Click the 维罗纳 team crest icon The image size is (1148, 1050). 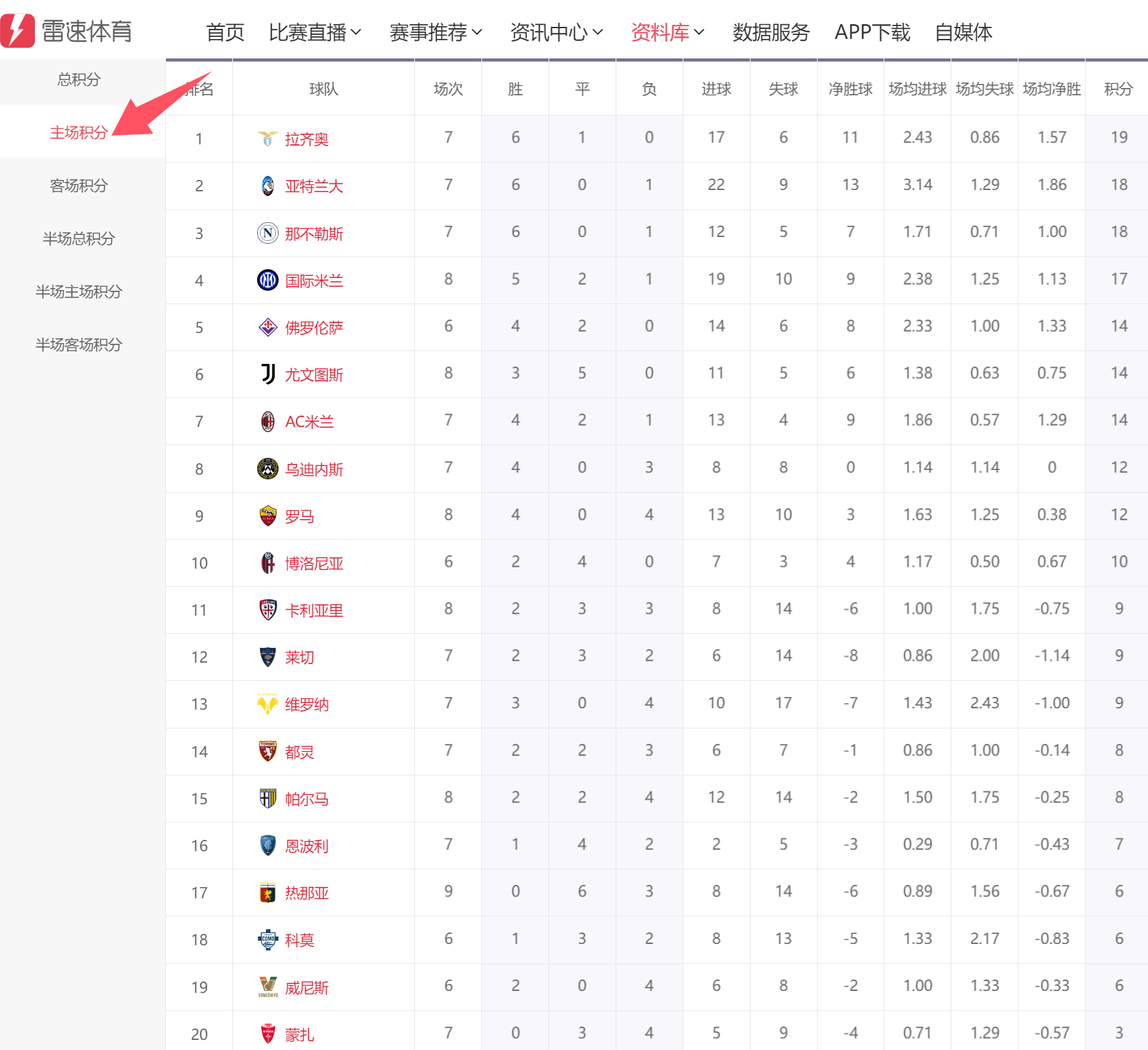[x=268, y=704]
